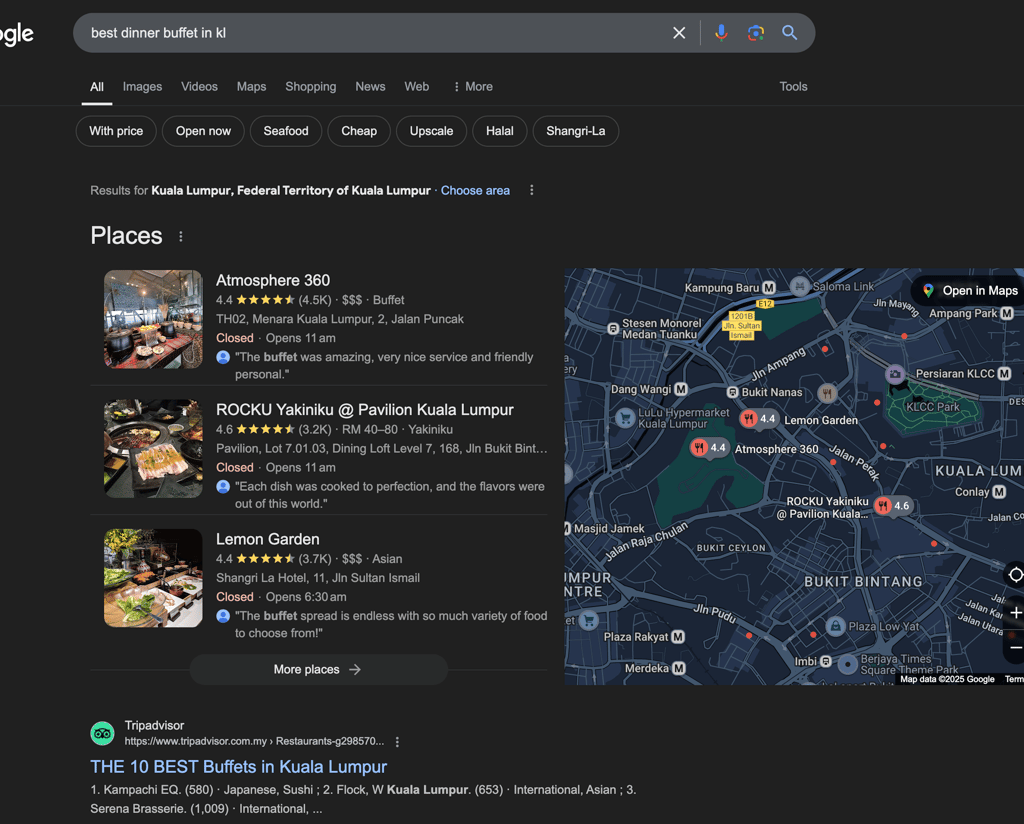The height and width of the screenshot is (824, 1024).
Task: Click the Lemon Garden buffet photo
Action: click(x=153, y=578)
